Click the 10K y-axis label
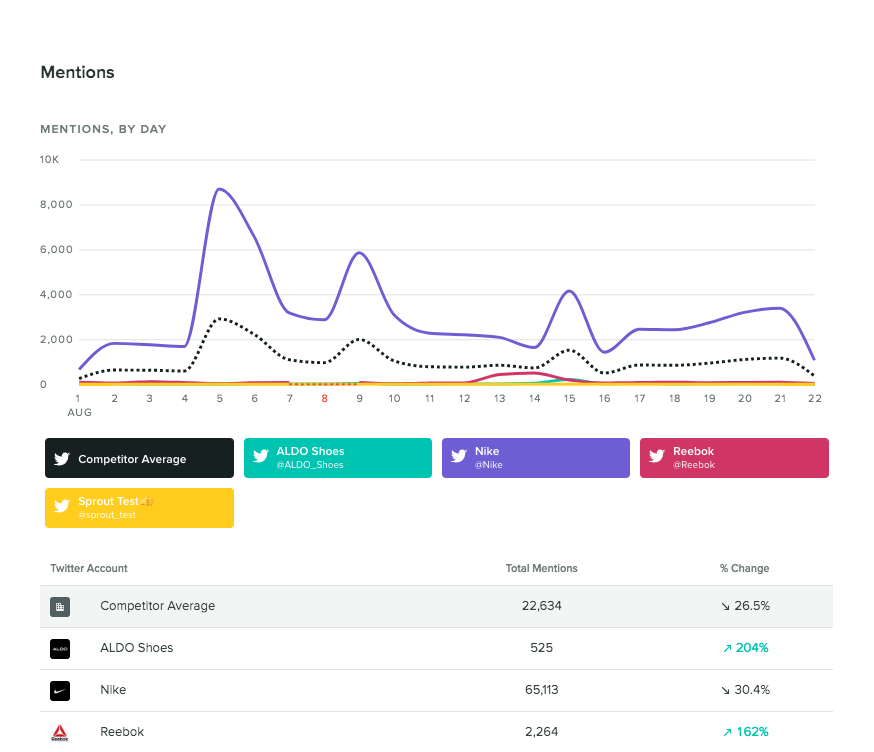Screen dimensions: 874x752 [49, 159]
